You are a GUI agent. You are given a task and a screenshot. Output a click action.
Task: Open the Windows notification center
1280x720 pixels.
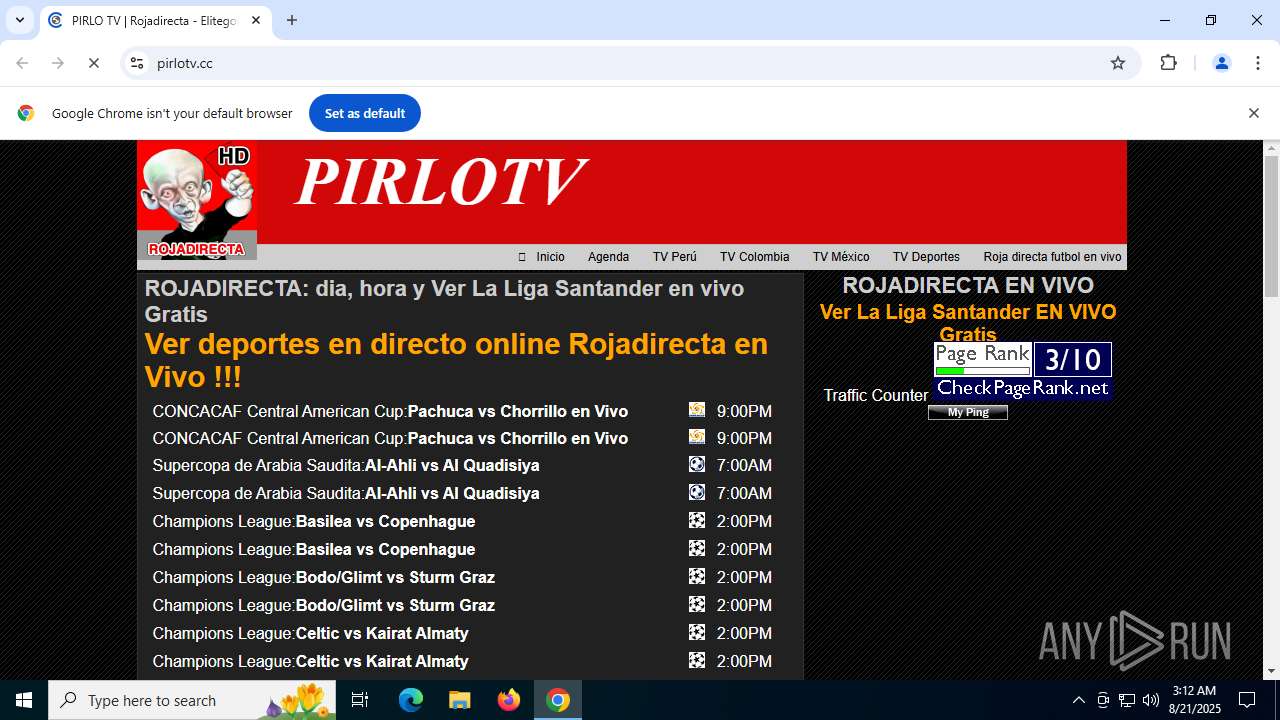(1247, 700)
